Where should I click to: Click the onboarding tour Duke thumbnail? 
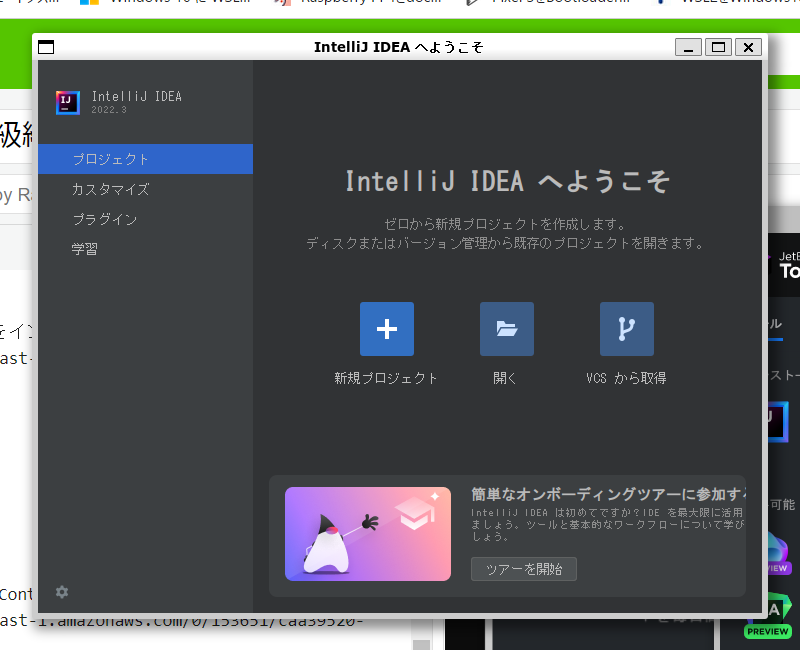[x=368, y=534]
